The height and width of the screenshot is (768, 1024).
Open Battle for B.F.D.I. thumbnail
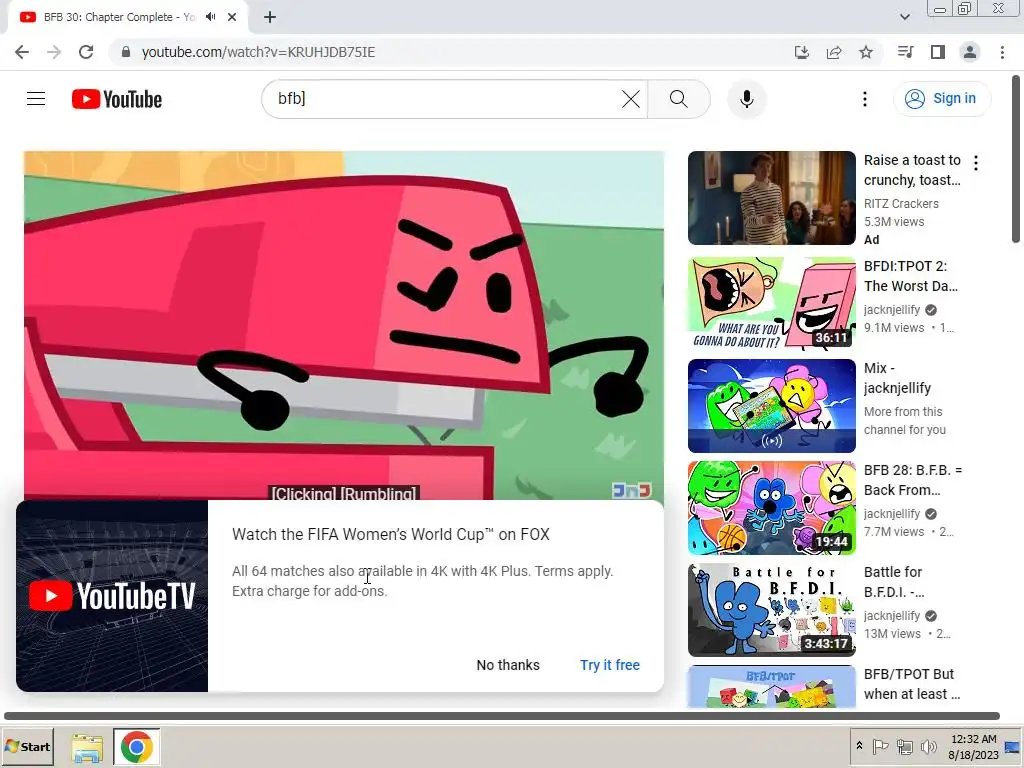pyautogui.click(x=771, y=609)
